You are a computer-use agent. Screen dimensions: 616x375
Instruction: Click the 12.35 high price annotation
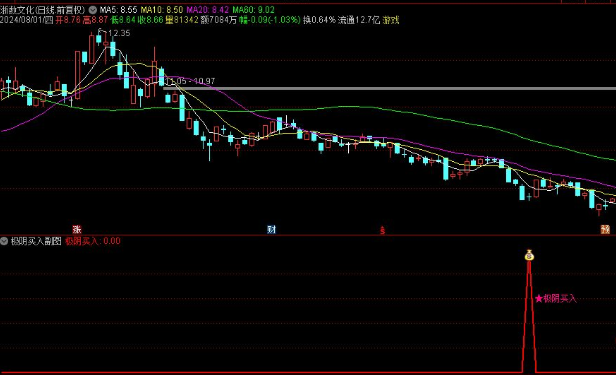click(x=119, y=33)
